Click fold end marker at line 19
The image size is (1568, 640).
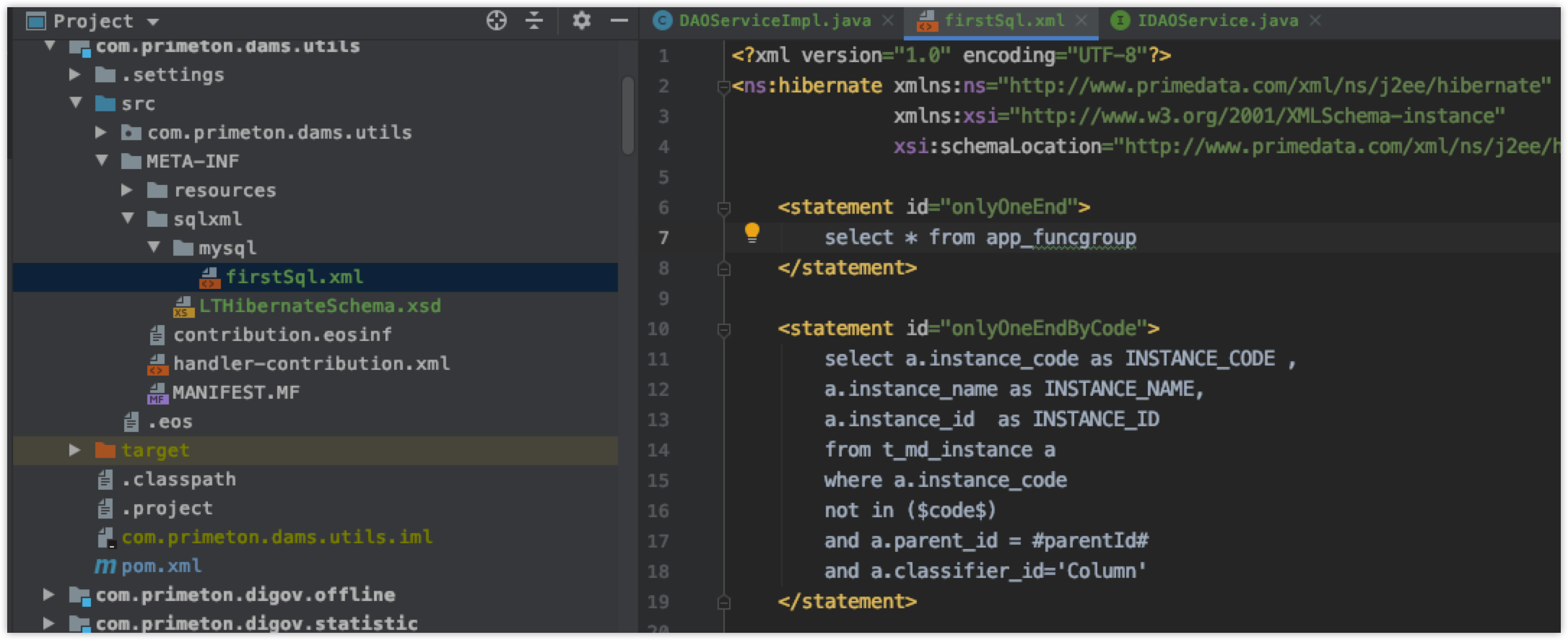(x=723, y=602)
